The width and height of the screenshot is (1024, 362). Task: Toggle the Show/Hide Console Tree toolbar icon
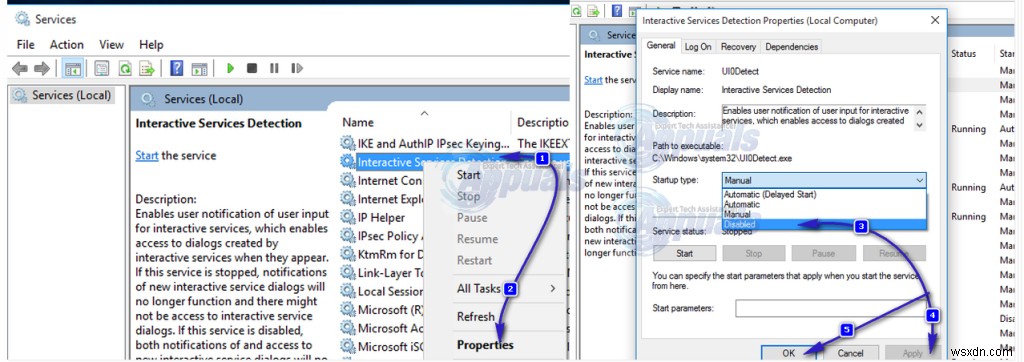tap(73, 68)
